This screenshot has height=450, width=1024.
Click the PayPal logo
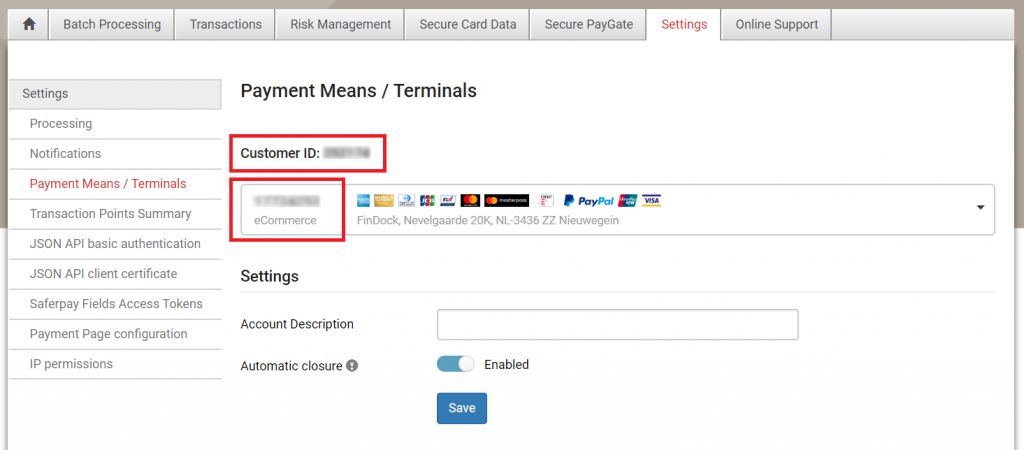tap(589, 201)
